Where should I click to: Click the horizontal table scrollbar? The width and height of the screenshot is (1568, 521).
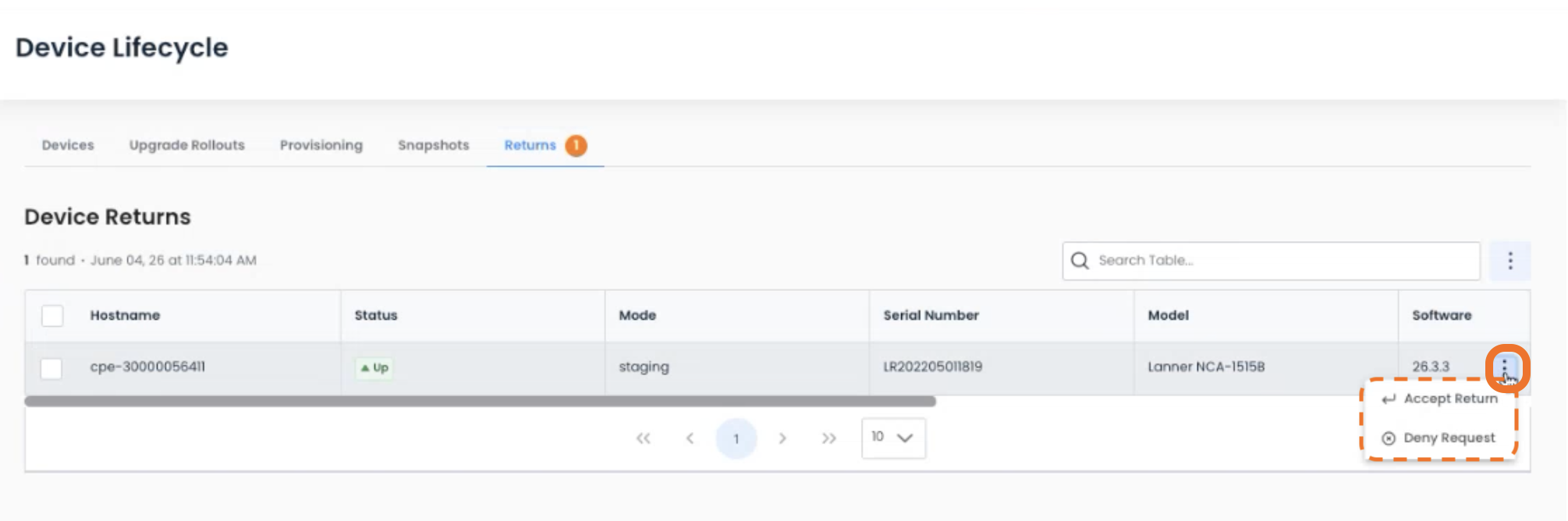[480, 401]
